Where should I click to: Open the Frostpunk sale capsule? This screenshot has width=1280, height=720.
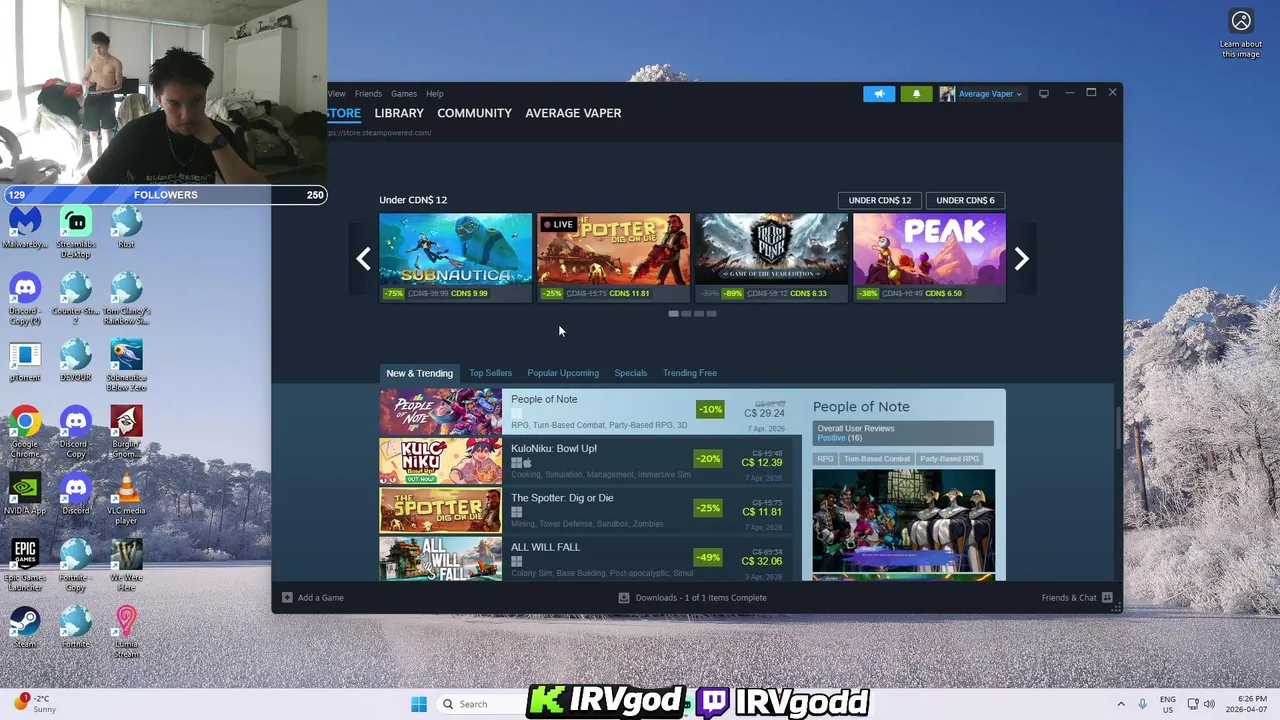pos(771,257)
